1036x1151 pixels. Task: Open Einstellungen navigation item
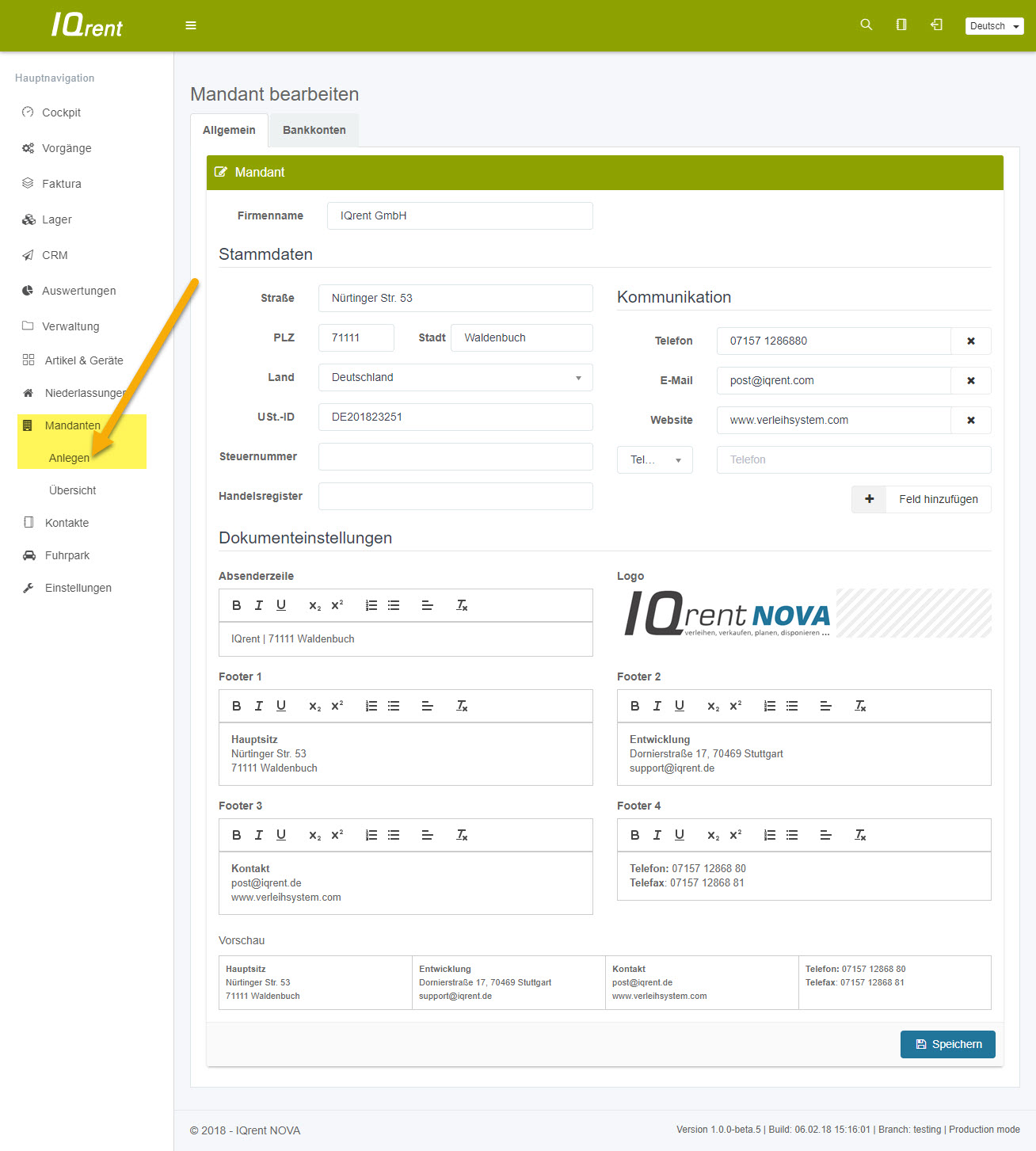78,588
